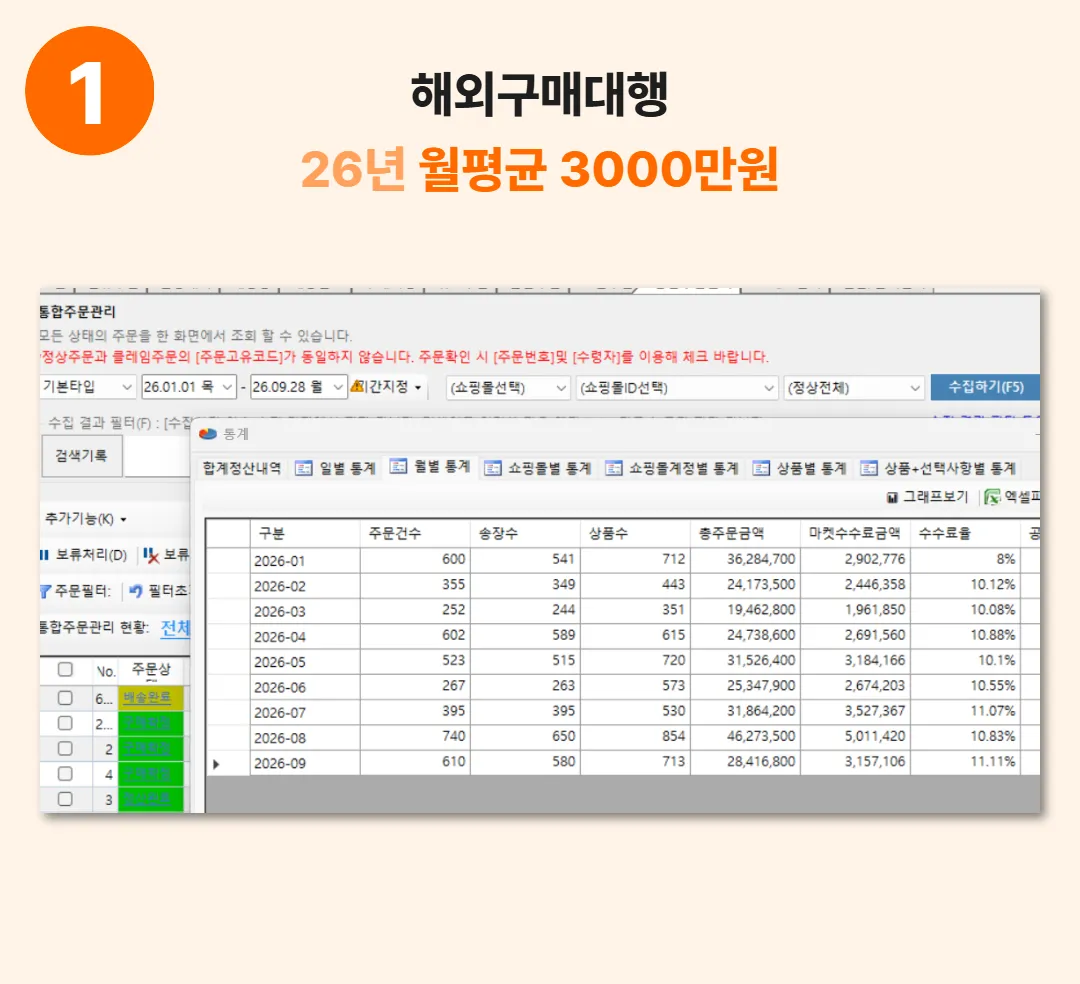Screen dimensions: 1080x984
Task: Click the 구매확정 status in row No. 4
Action: 147,773
